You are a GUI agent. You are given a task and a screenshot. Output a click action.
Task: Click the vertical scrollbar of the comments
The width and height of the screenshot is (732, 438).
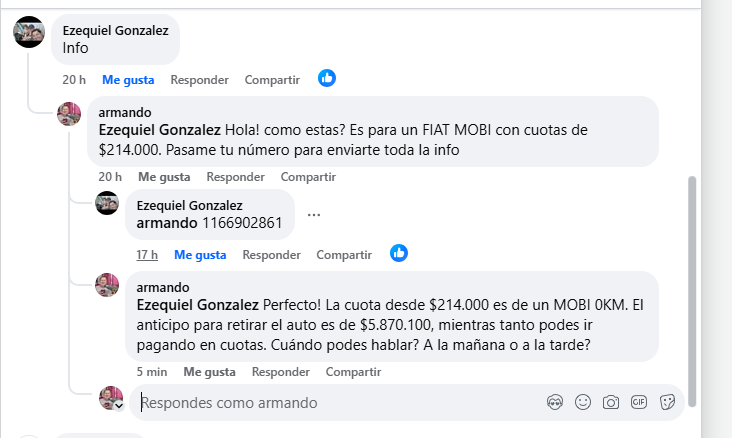point(691,290)
